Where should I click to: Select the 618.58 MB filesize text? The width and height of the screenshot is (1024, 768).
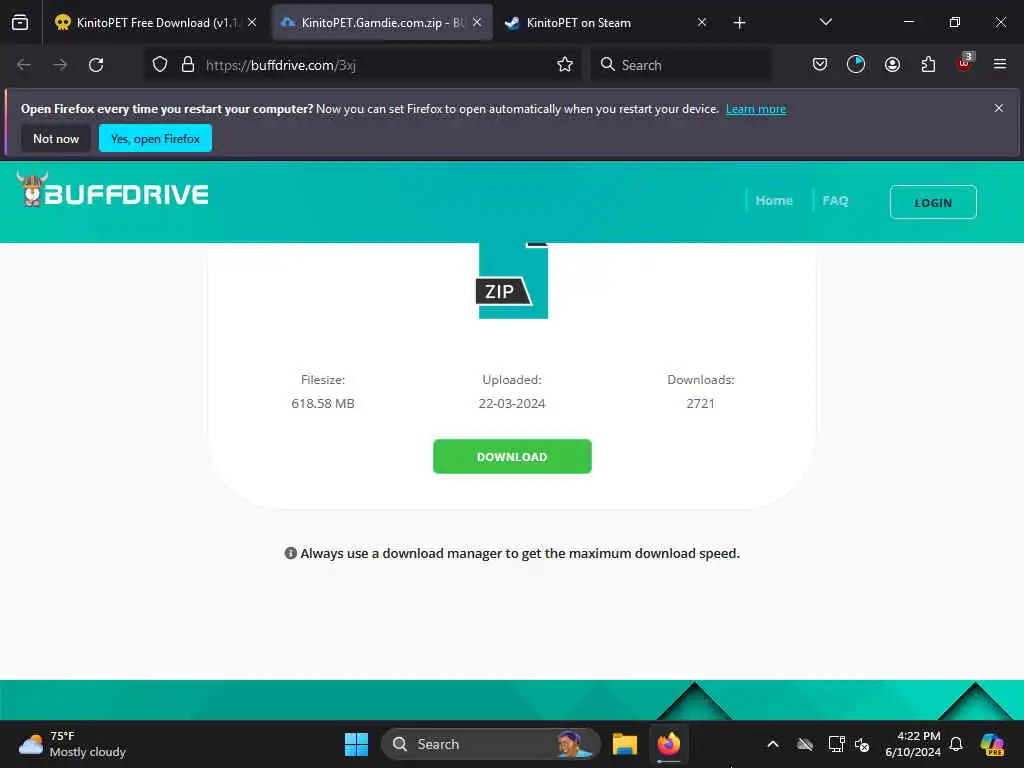click(323, 404)
